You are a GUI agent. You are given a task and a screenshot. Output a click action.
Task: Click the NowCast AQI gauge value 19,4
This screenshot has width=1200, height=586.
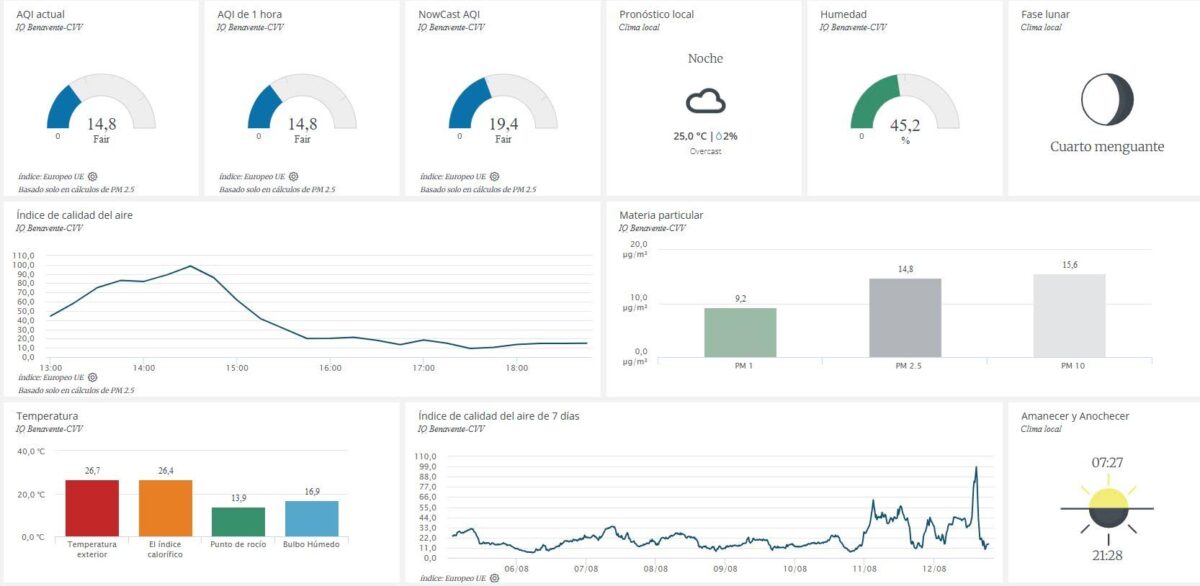tap(503, 124)
